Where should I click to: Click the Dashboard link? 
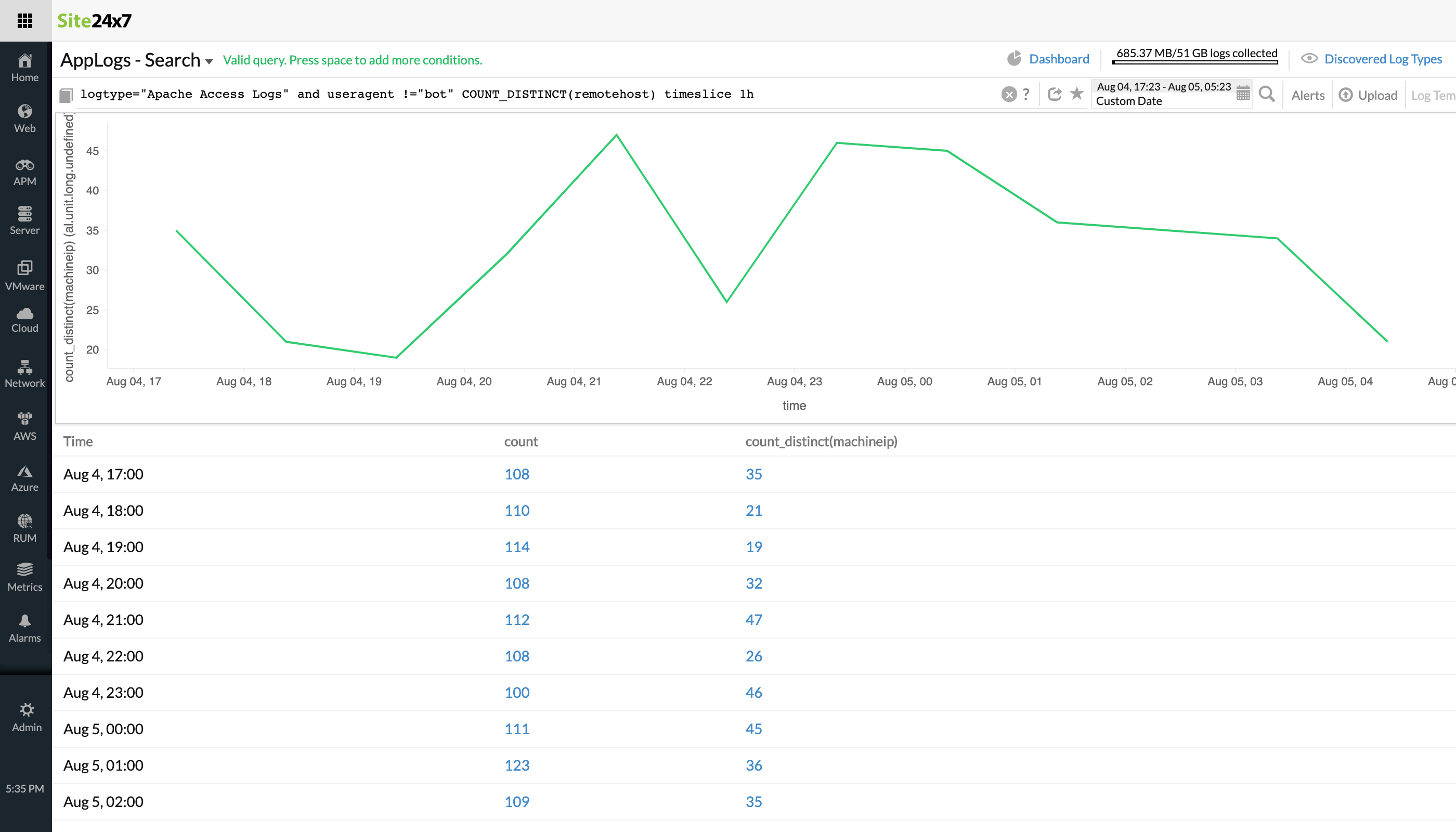click(1058, 59)
